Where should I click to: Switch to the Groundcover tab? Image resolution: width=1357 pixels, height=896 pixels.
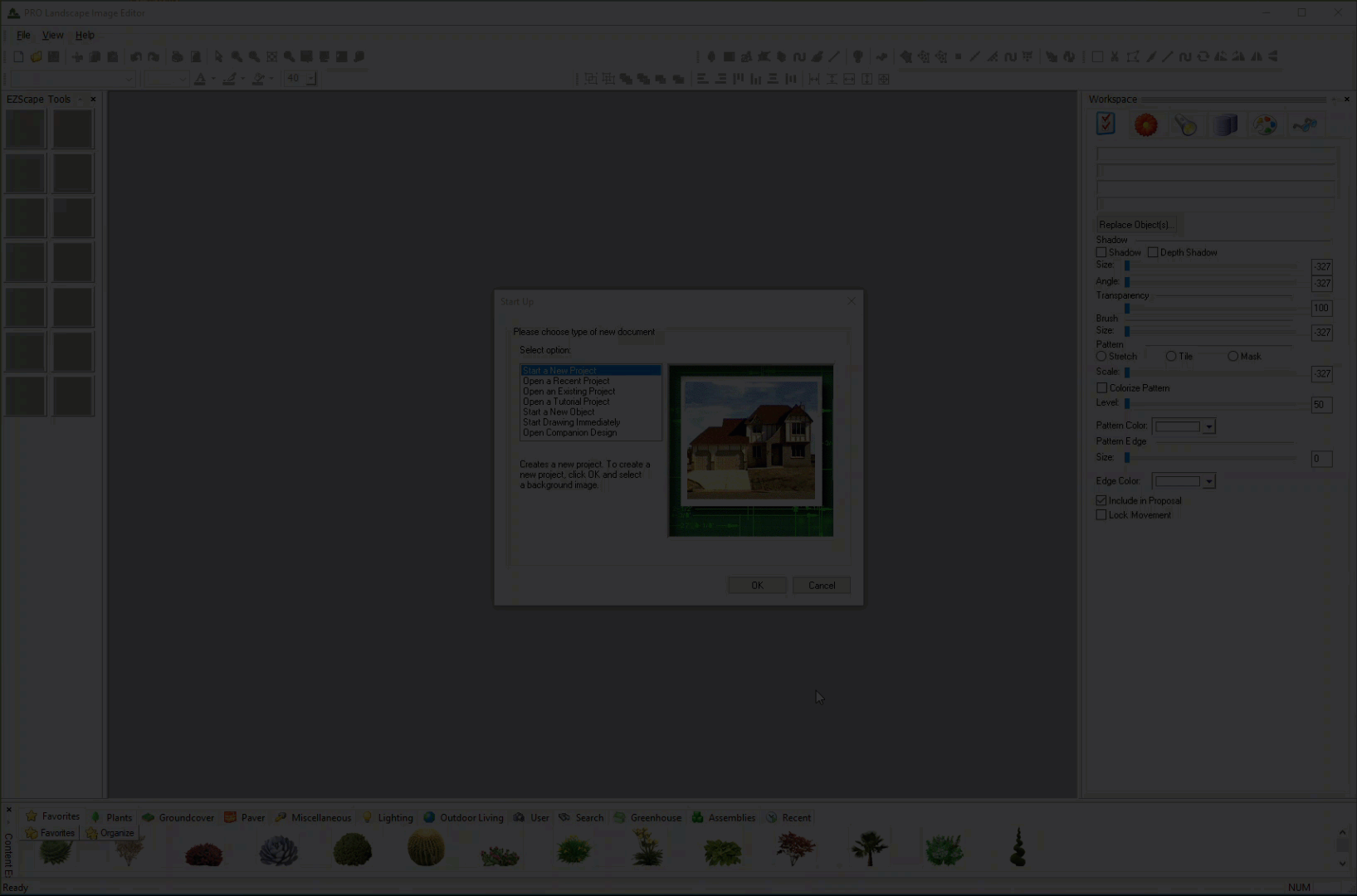(x=178, y=817)
